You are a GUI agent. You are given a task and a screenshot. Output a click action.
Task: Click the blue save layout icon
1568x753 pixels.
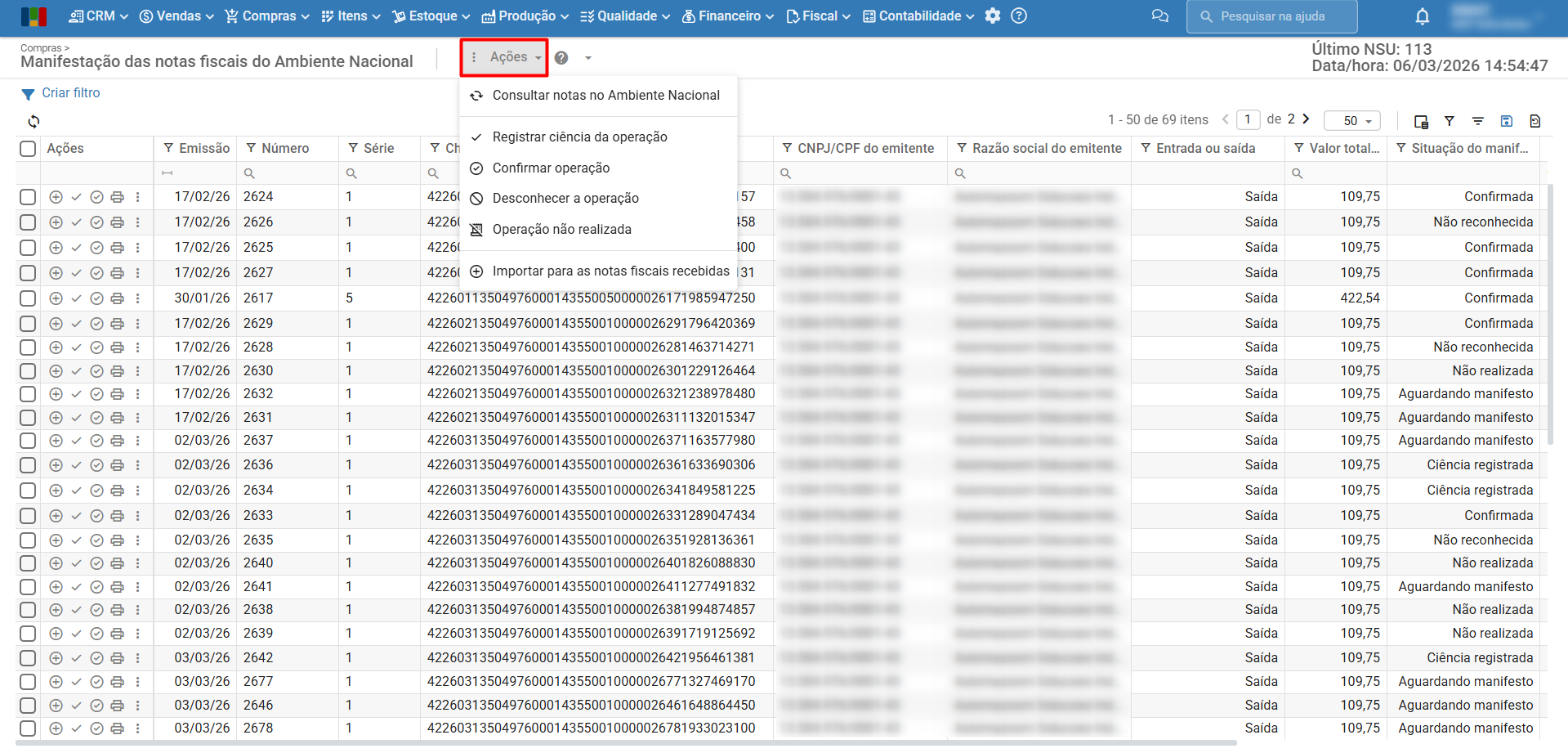tap(1507, 121)
